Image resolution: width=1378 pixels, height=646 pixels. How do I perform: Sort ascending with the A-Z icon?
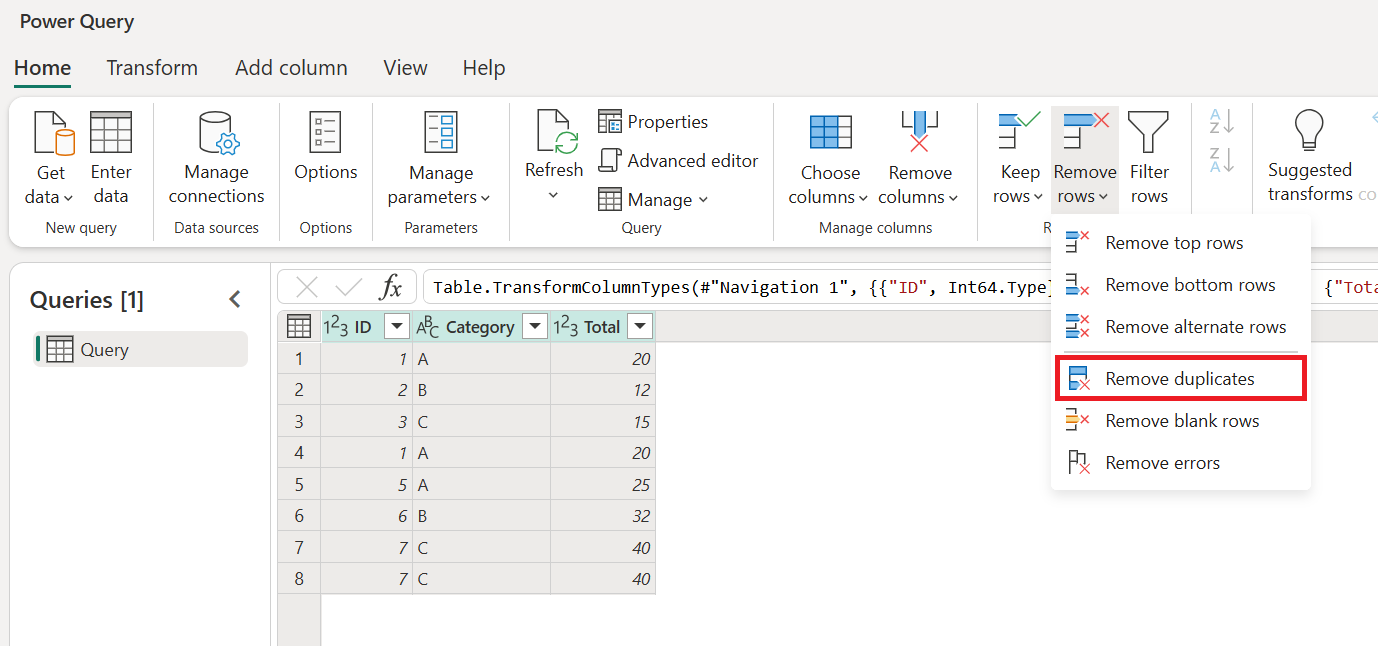click(1222, 122)
